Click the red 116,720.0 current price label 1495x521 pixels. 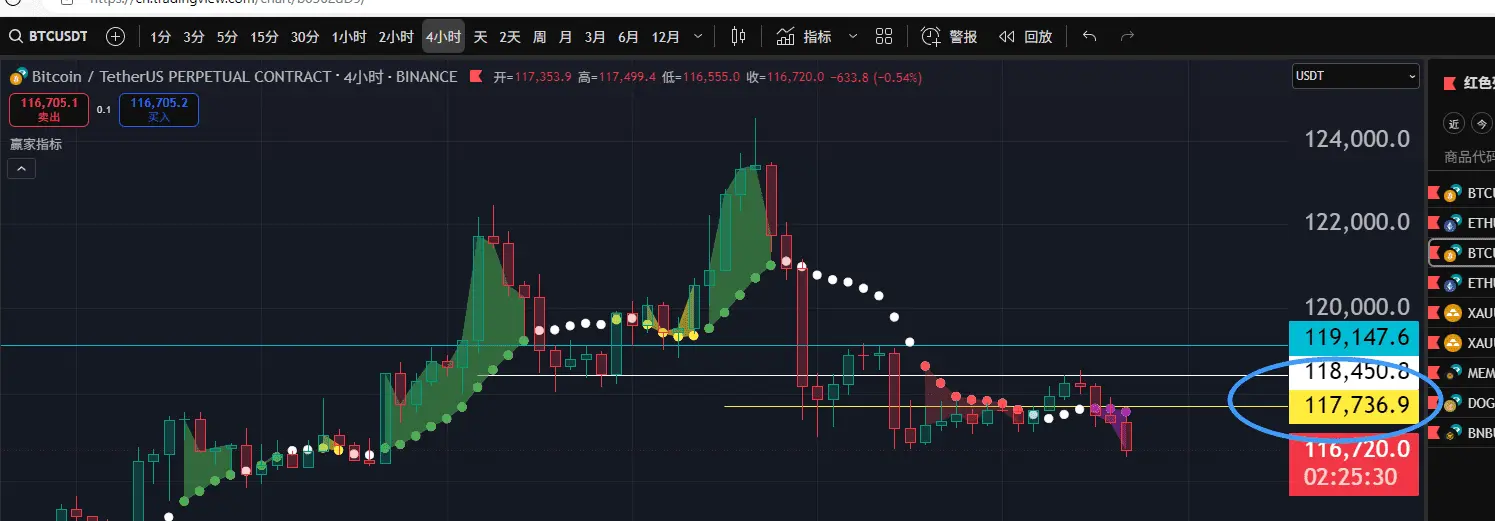(x=1354, y=465)
